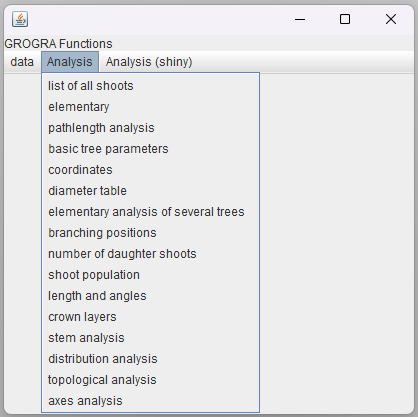The image size is (418, 417).
Task: Maximize the GROGRA window
Action: coord(345,19)
